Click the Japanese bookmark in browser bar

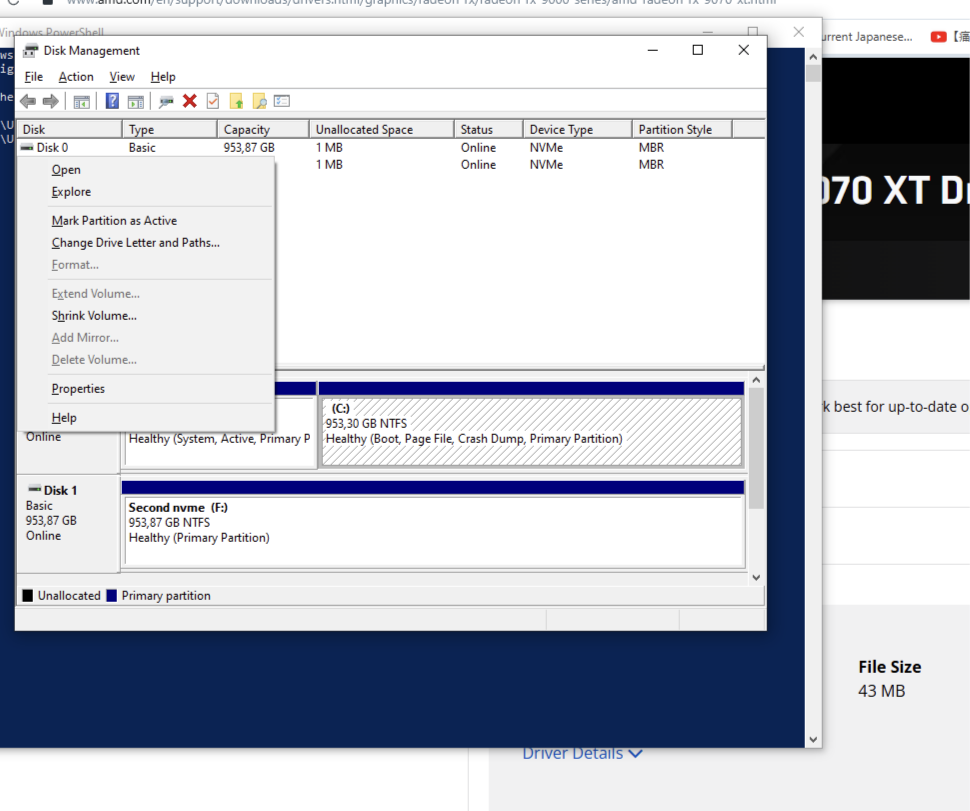pos(867,36)
